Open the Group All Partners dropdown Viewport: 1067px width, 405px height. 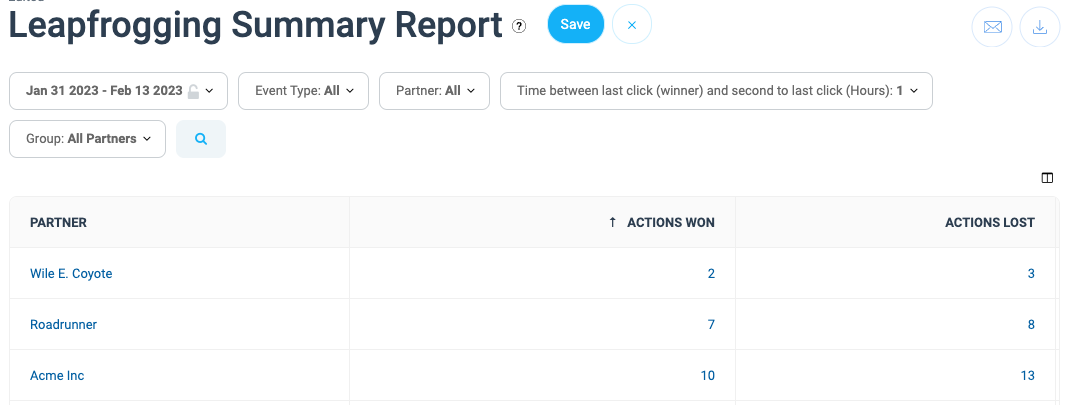87,139
